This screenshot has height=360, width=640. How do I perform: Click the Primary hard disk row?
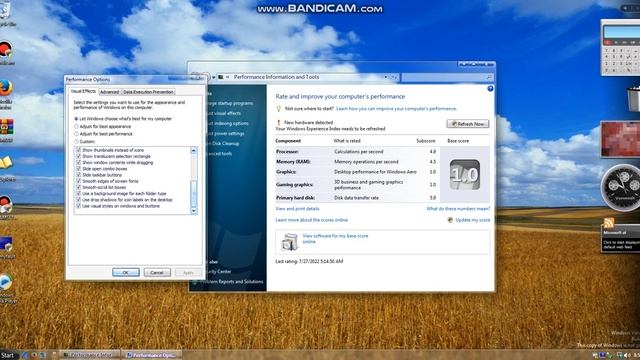(x=356, y=198)
